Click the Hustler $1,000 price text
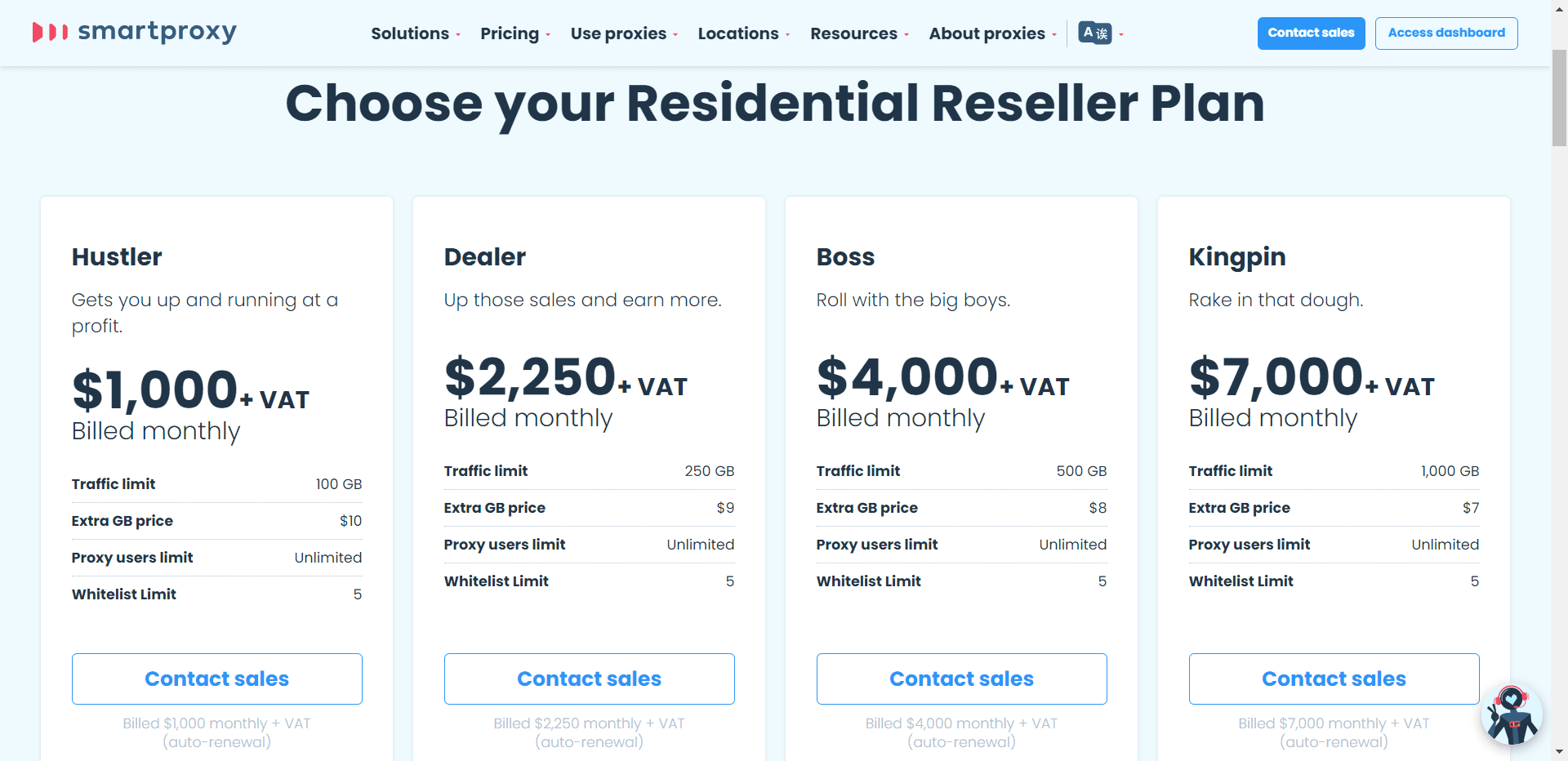Image resolution: width=1568 pixels, height=761 pixels. tap(155, 390)
